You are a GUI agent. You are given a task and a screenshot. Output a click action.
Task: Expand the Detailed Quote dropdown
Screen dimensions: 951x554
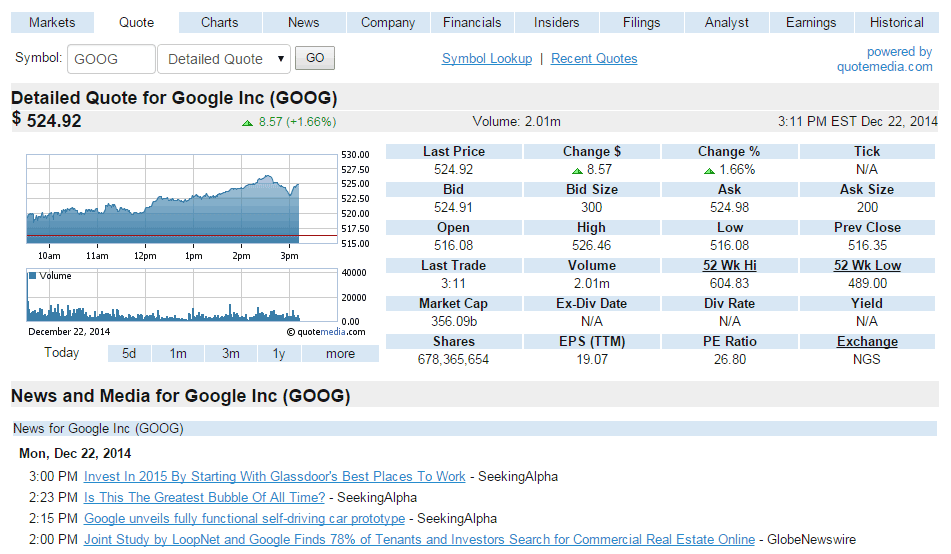pos(224,59)
